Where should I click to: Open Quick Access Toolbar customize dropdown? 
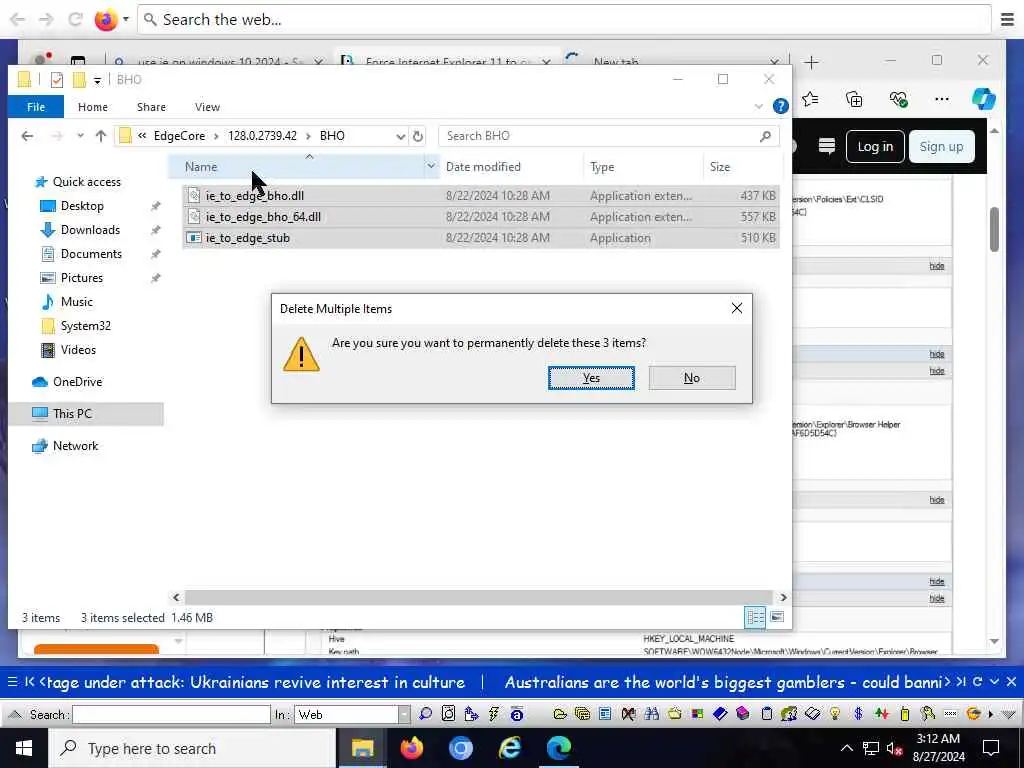coord(97,80)
